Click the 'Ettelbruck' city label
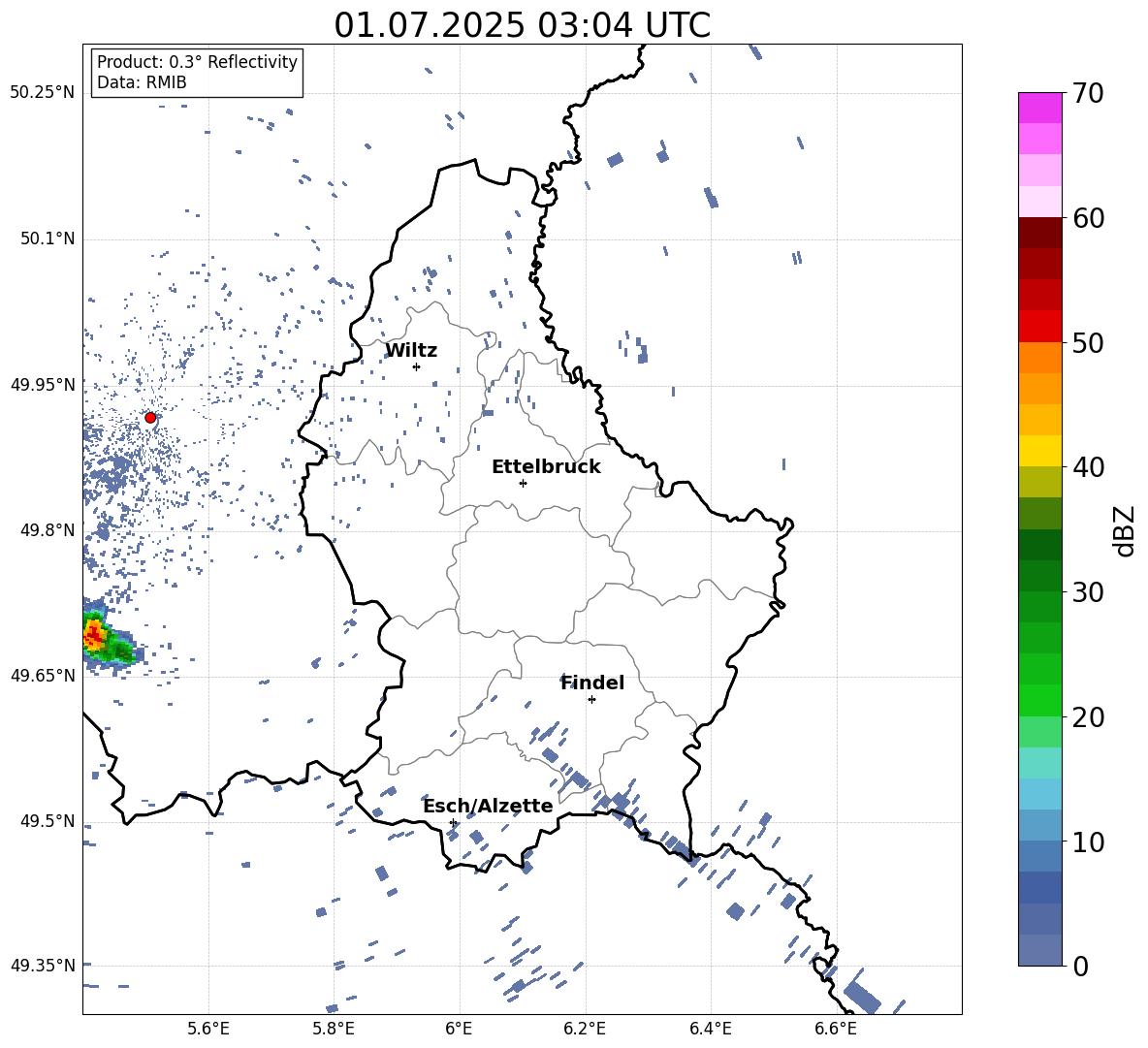 (546, 467)
